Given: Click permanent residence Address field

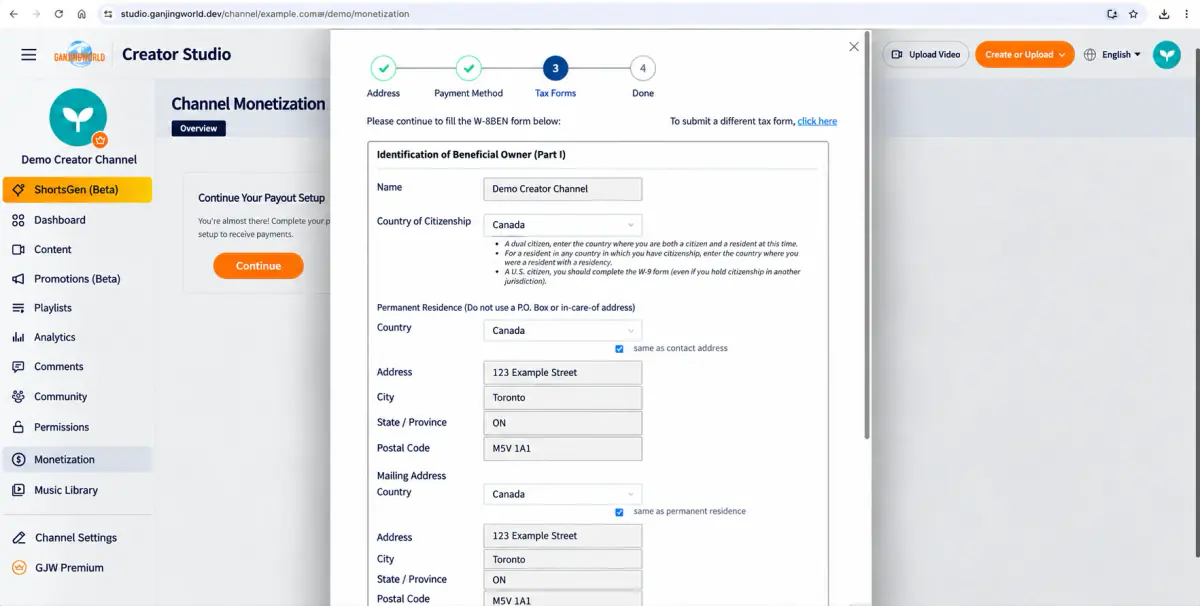Looking at the screenshot, I should tap(562, 372).
